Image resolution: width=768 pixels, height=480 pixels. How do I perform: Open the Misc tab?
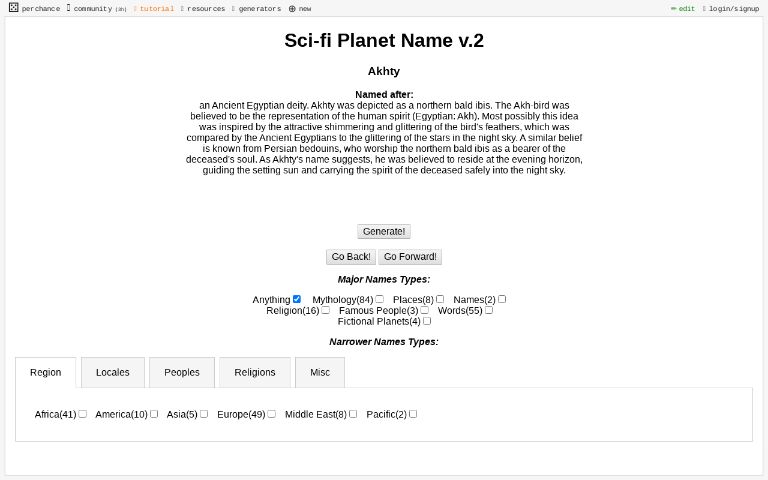click(x=320, y=372)
